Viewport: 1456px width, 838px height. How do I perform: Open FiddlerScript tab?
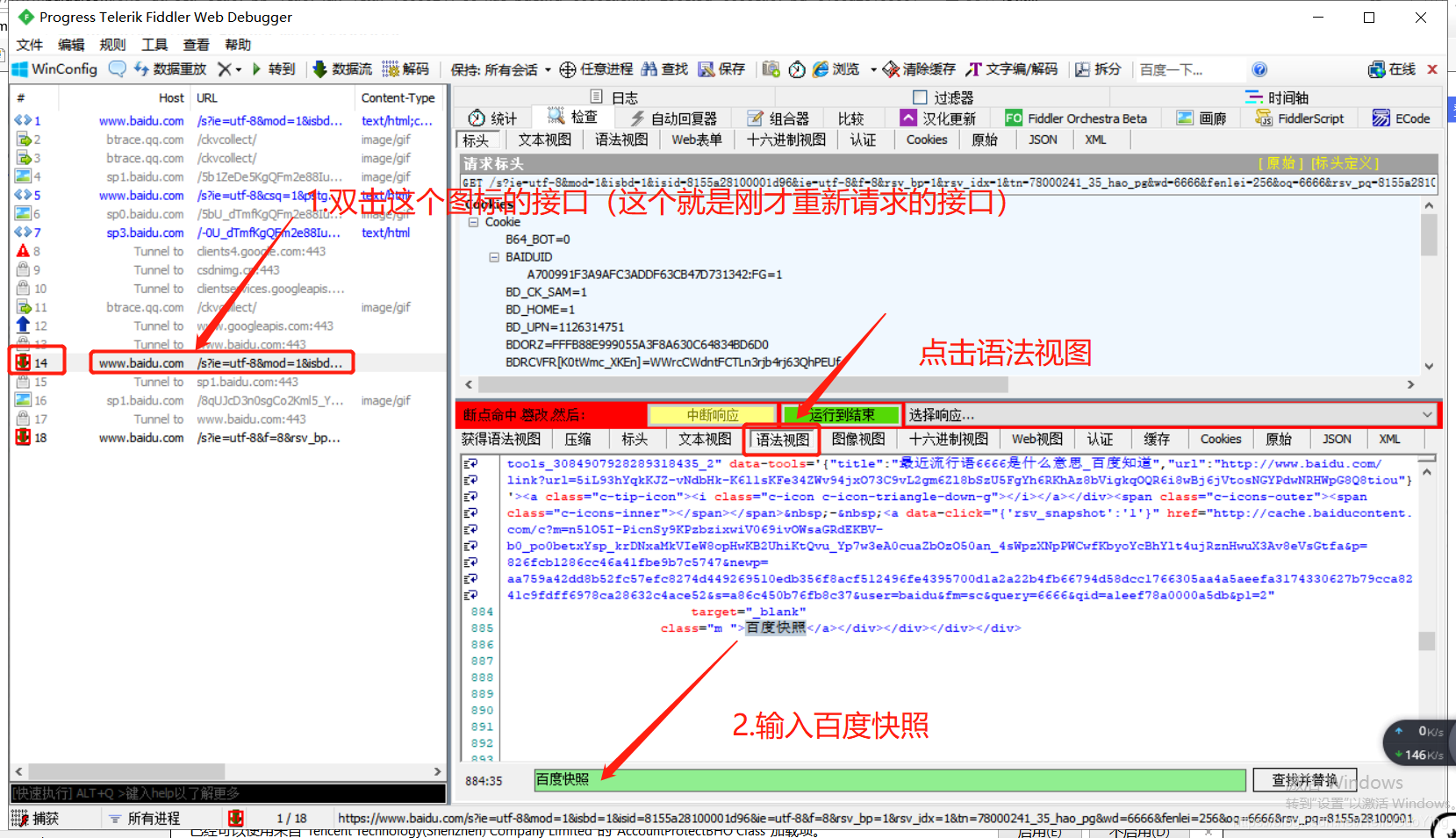coord(1300,118)
